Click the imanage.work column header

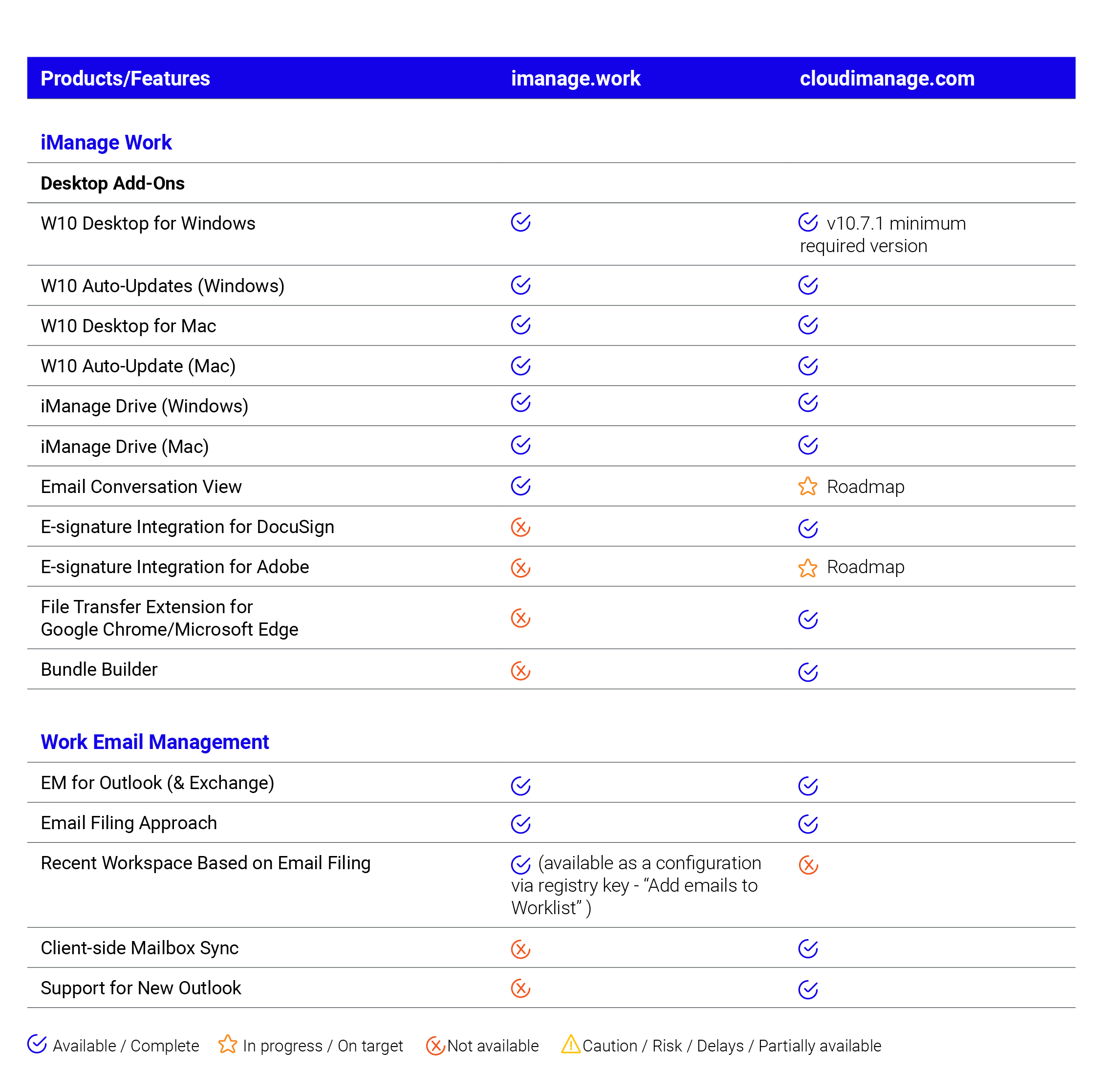pos(576,79)
